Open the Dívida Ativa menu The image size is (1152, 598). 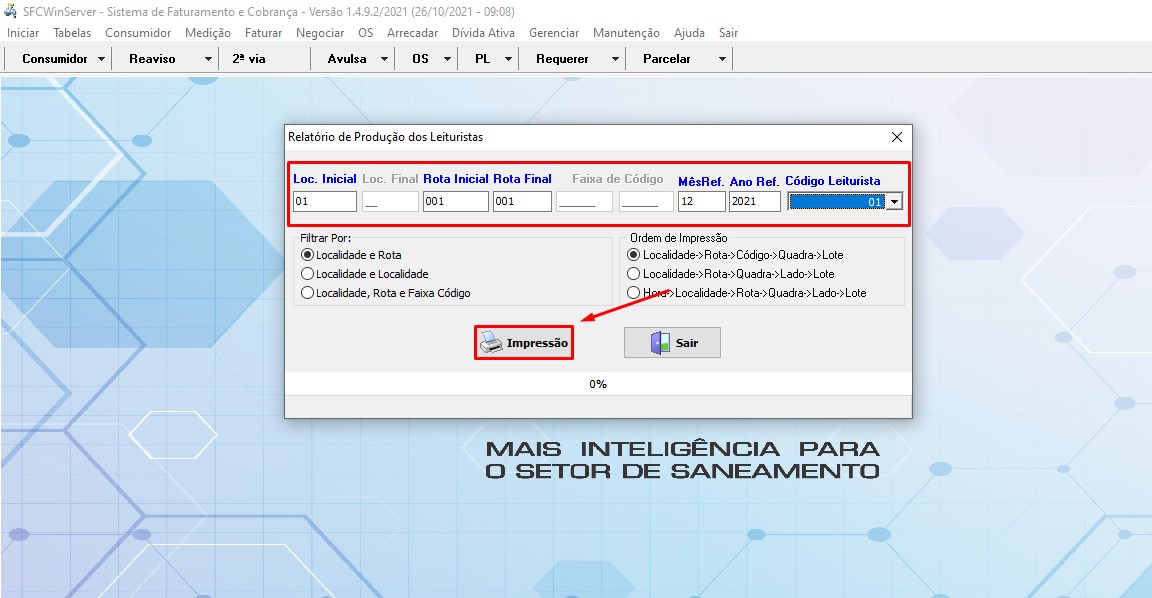pos(483,33)
